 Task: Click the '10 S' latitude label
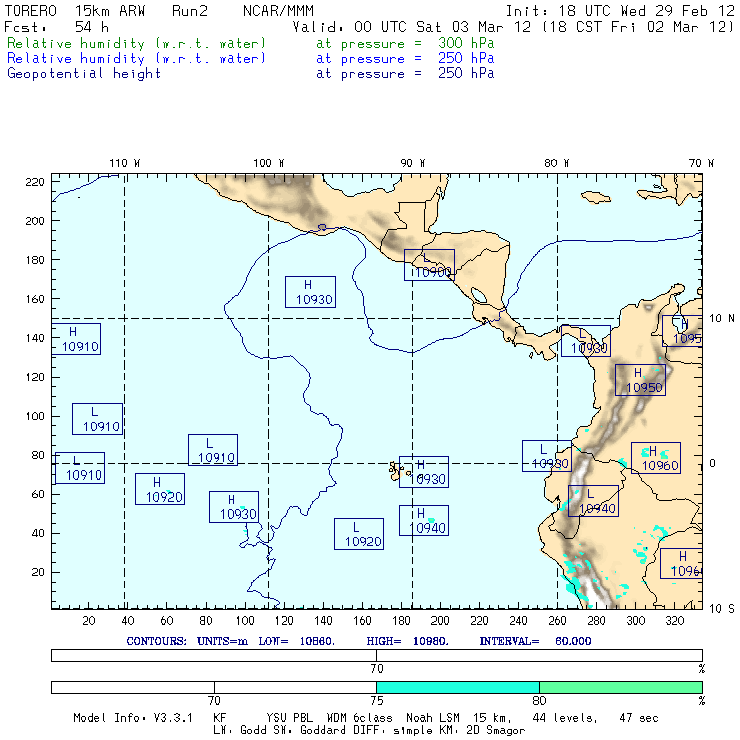[722, 609]
